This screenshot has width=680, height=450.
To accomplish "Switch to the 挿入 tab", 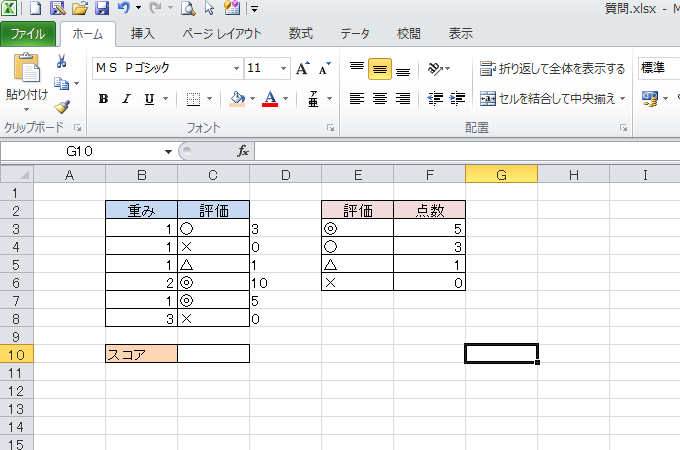I will coord(143,33).
